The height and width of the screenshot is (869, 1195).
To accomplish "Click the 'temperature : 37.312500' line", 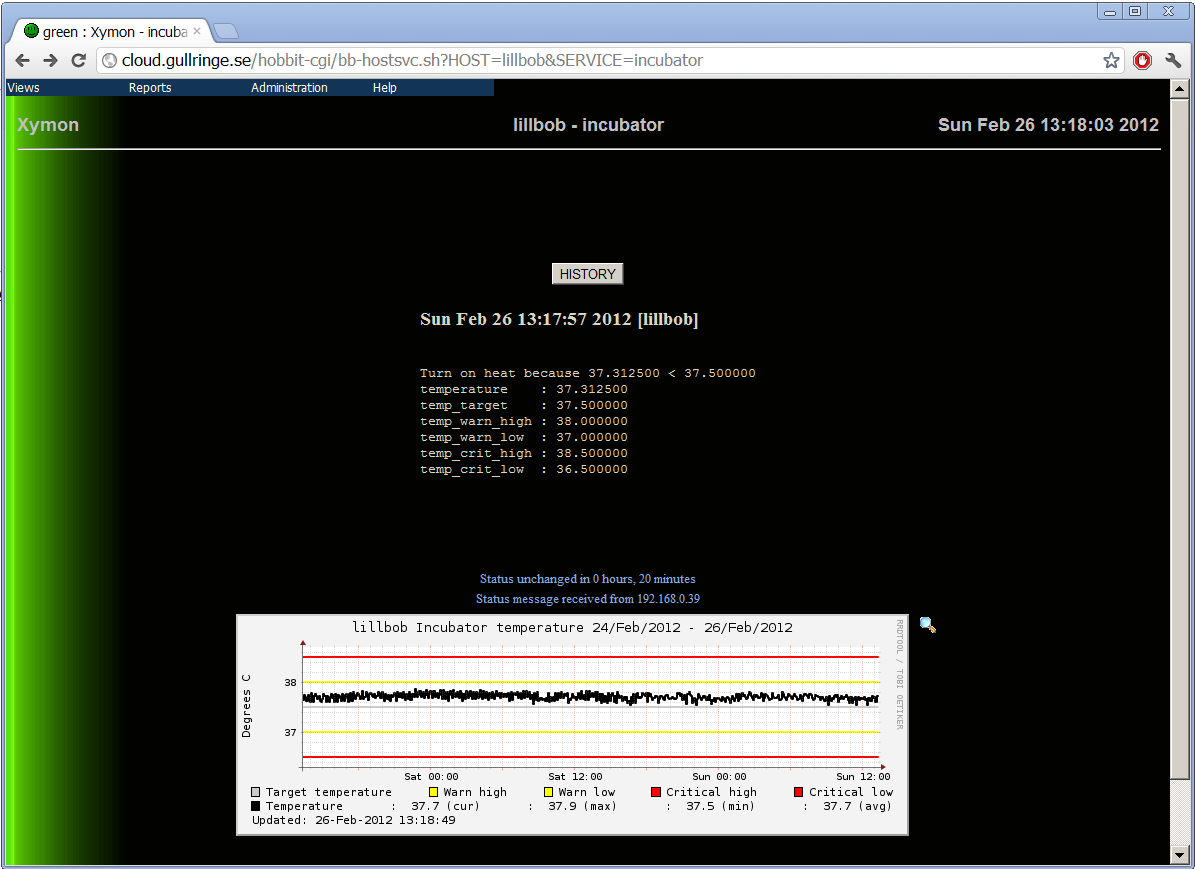I will (524, 390).
